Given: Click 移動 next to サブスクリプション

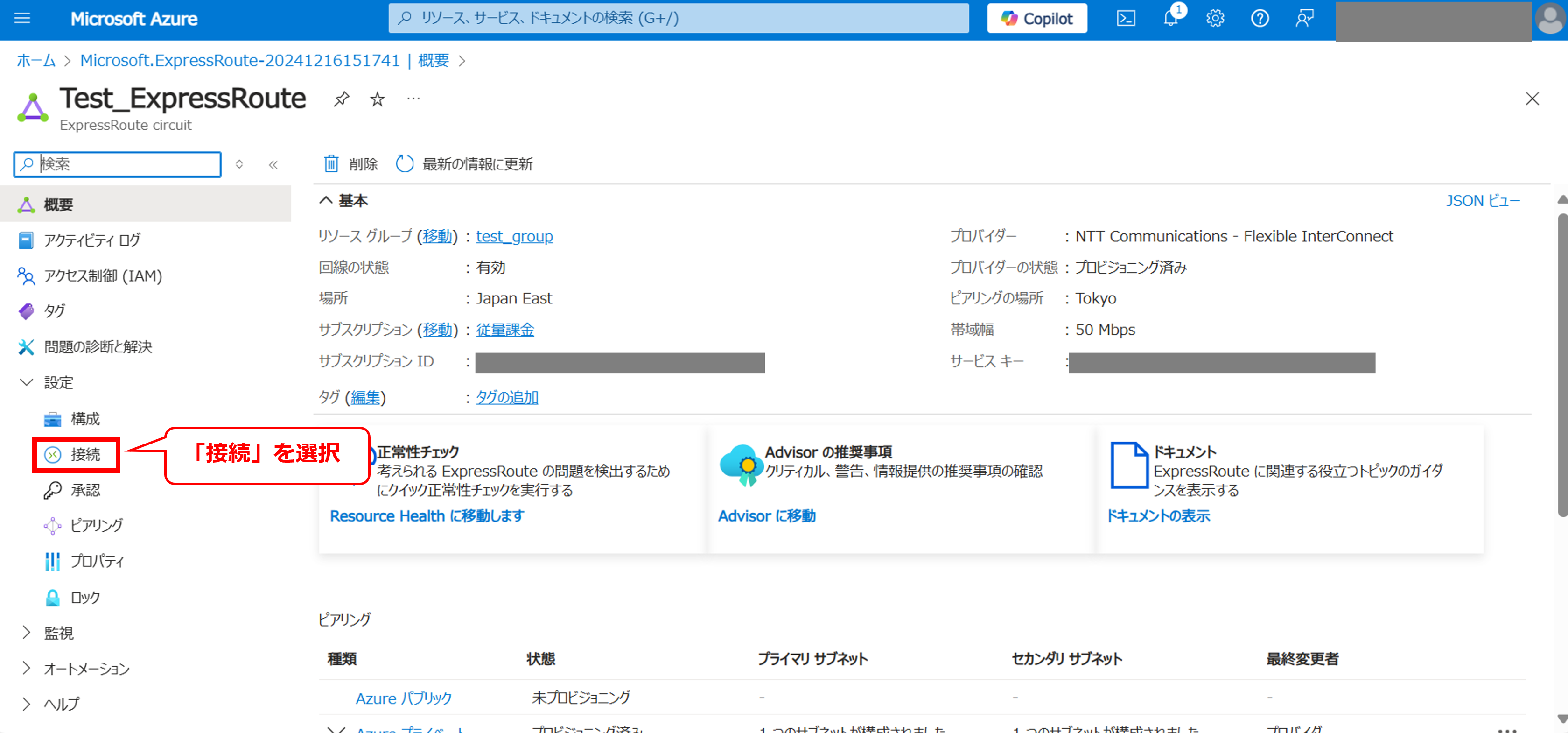Looking at the screenshot, I should pyautogui.click(x=437, y=329).
